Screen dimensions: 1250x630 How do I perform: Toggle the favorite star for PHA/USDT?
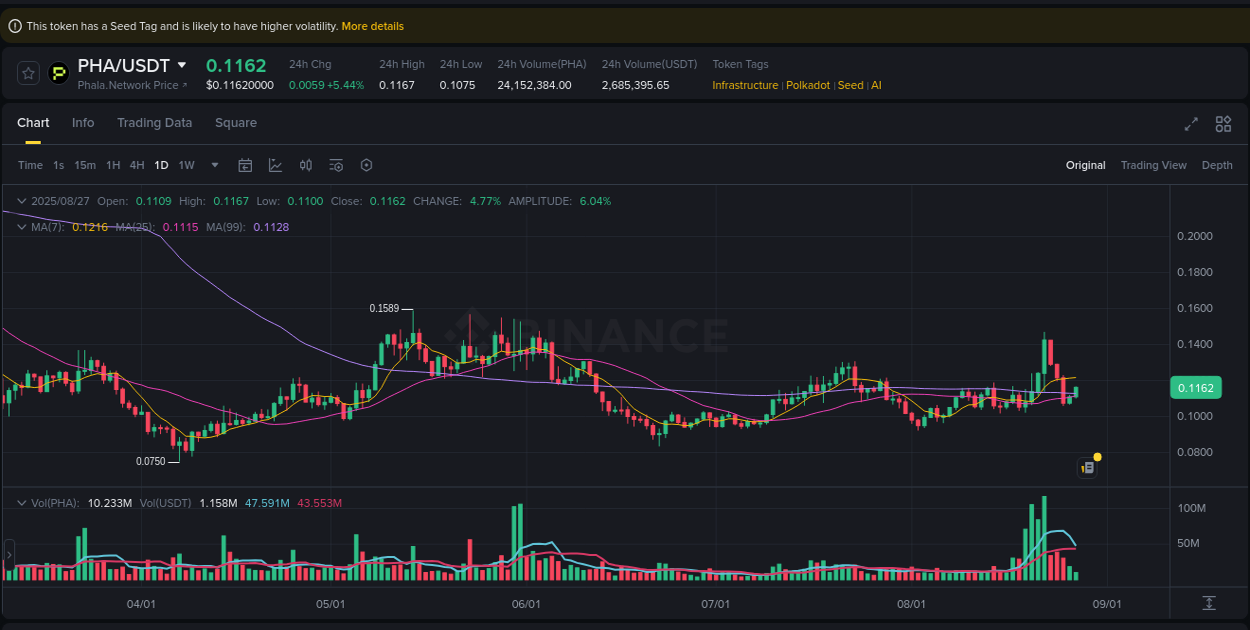pyautogui.click(x=27, y=72)
